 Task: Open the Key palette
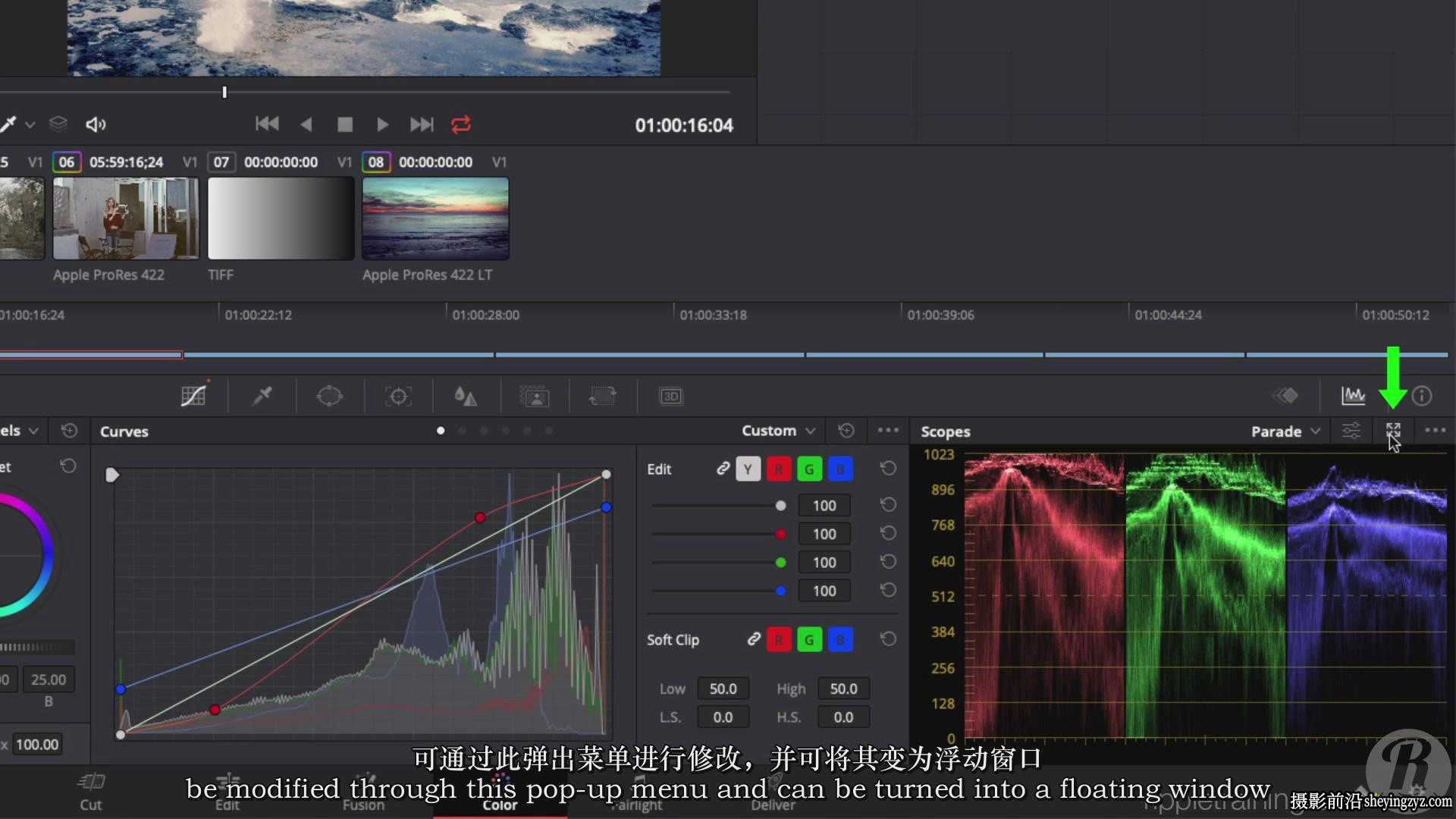coord(534,396)
